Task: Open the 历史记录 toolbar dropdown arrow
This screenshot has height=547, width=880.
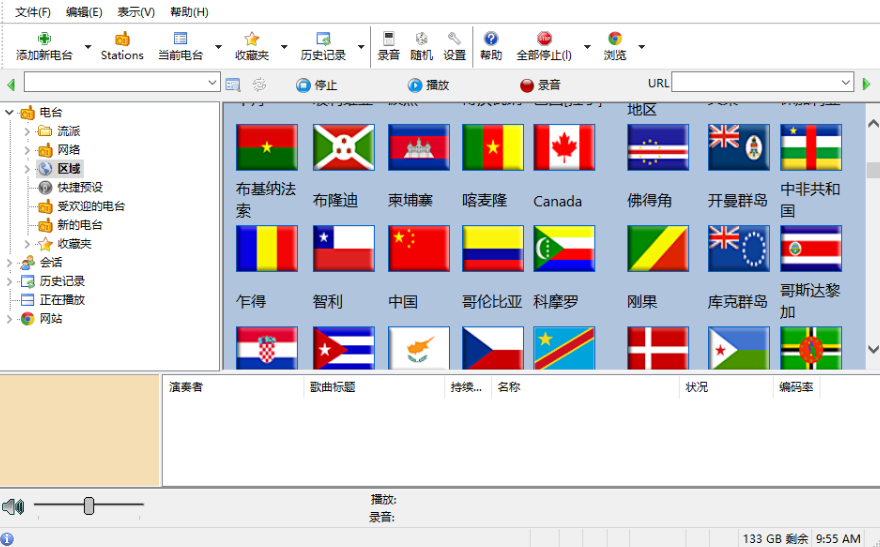Action: click(359, 47)
